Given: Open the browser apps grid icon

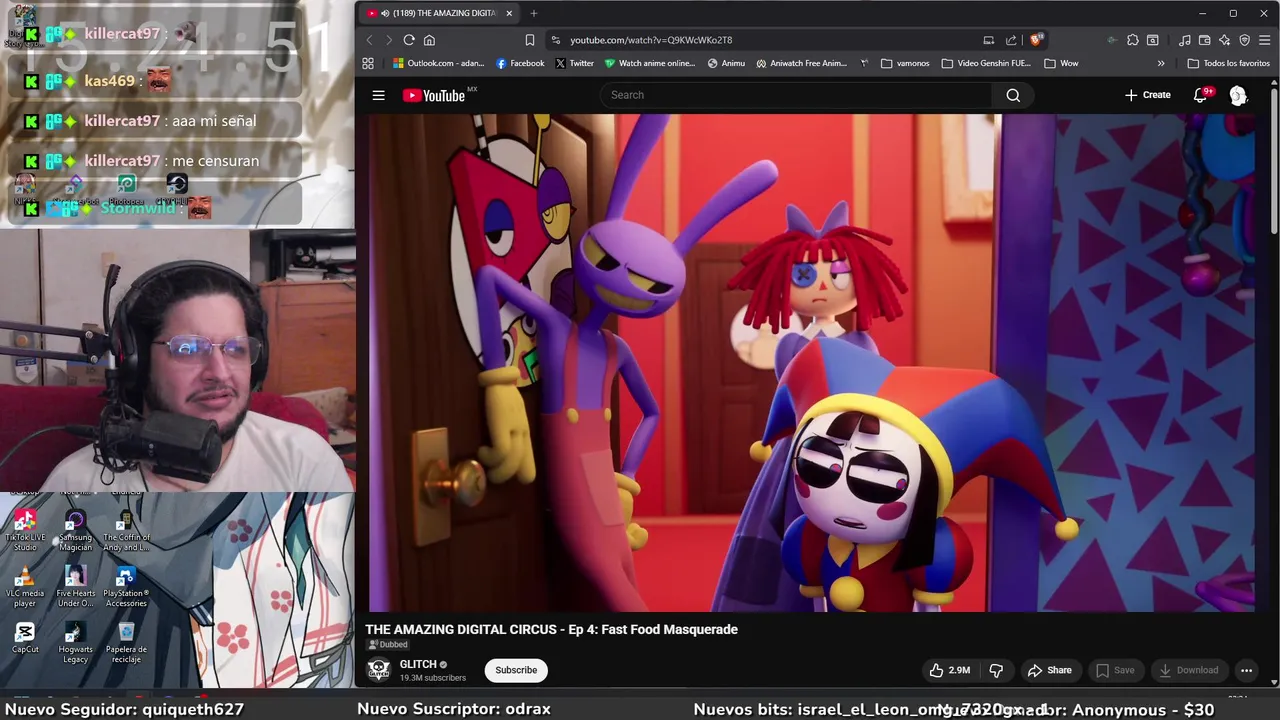Looking at the screenshot, I should (368, 63).
